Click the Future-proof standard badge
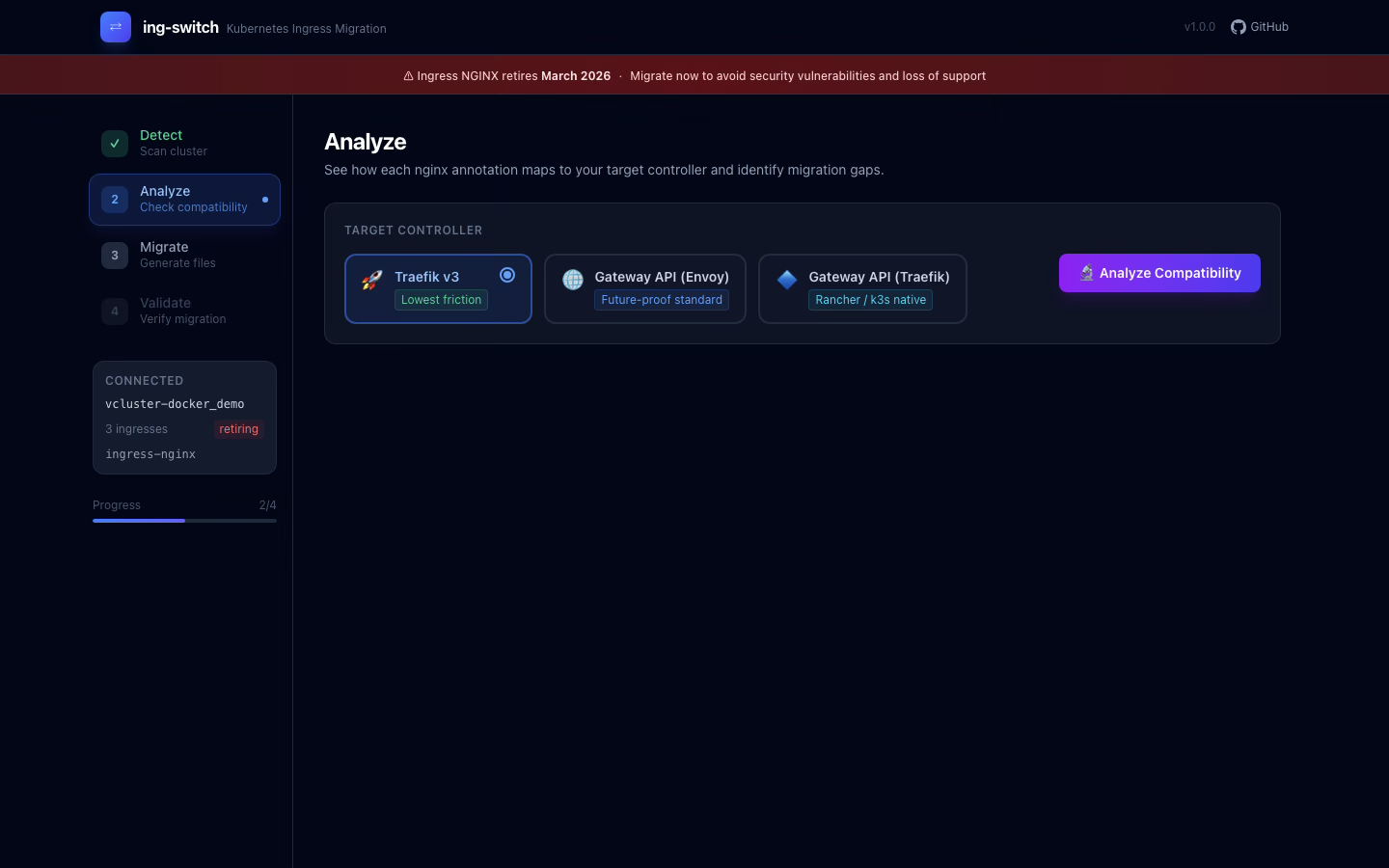Screen dimensions: 1389x868 tap(662, 300)
